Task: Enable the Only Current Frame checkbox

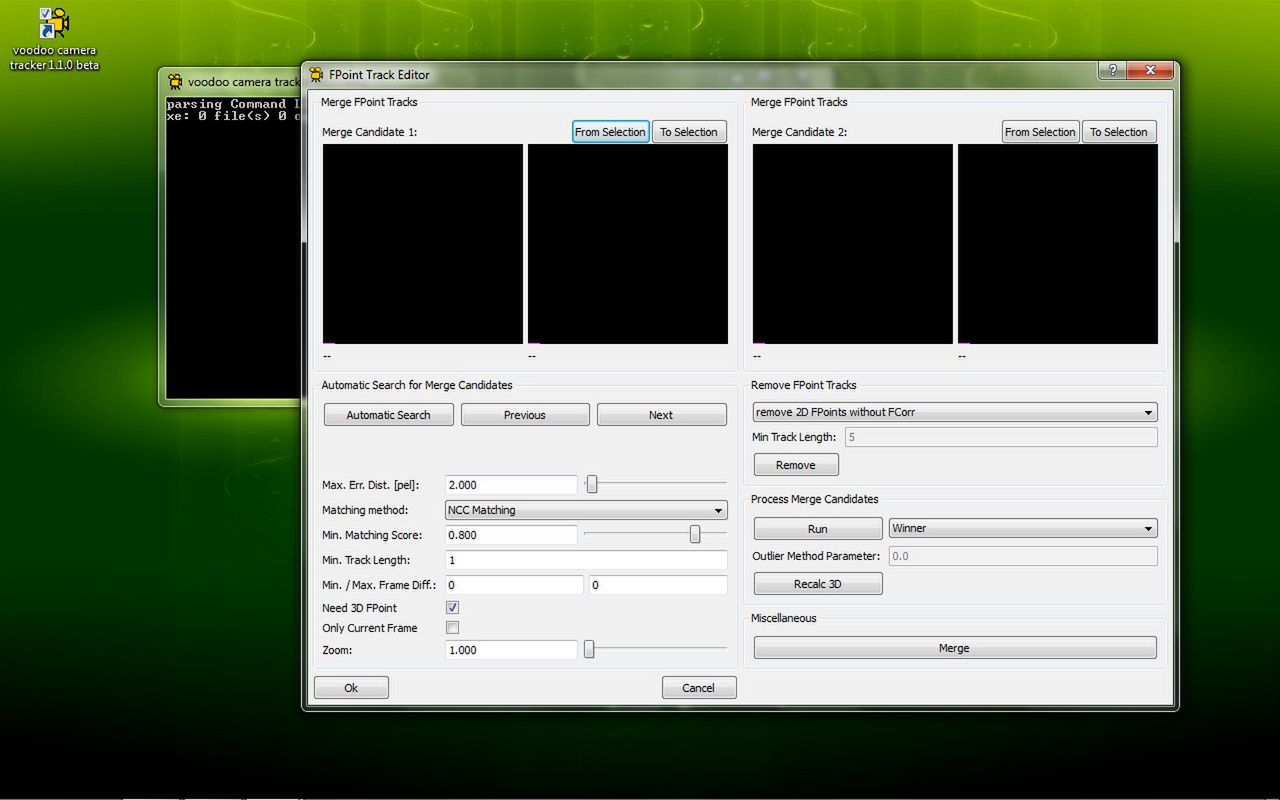Action: point(452,628)
